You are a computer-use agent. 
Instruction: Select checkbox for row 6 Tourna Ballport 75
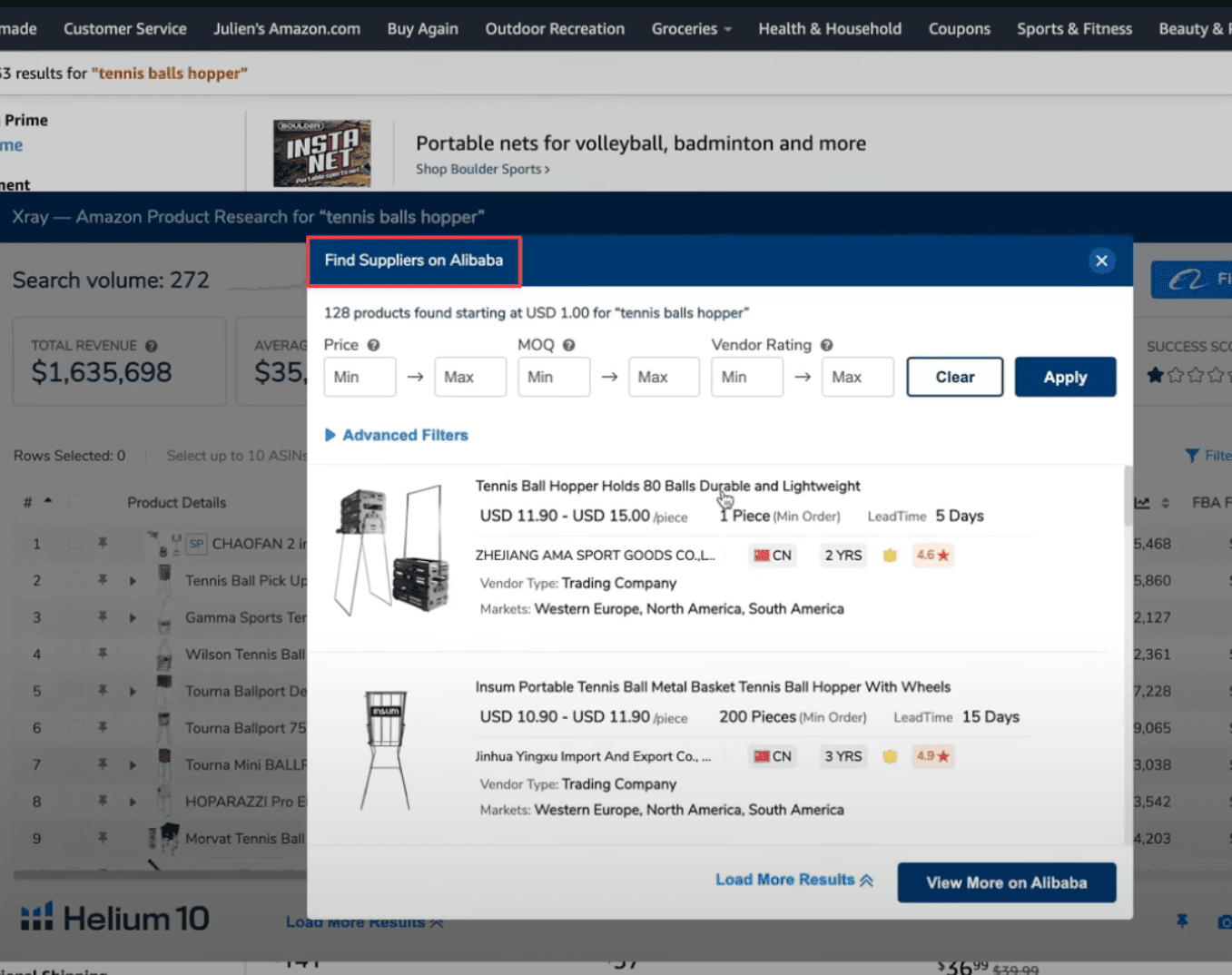(x=75, y=728)
